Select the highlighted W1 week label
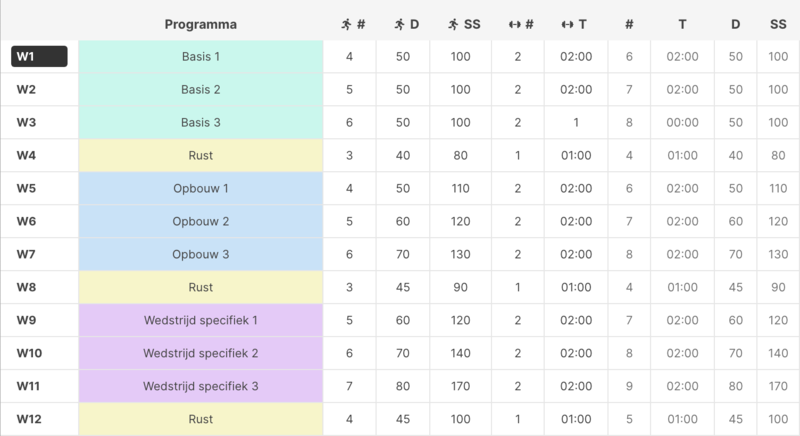The width and height of the screenshot is (800, 436). click(x=39, y=57)
